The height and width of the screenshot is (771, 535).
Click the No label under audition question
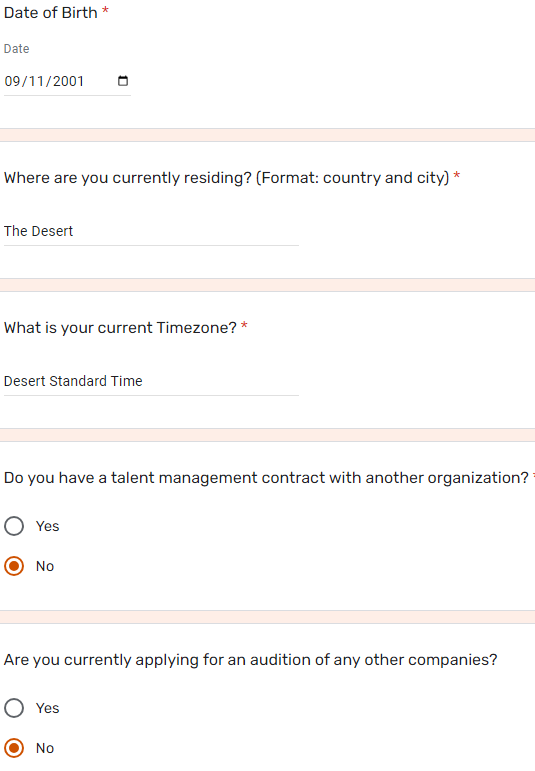45,748
